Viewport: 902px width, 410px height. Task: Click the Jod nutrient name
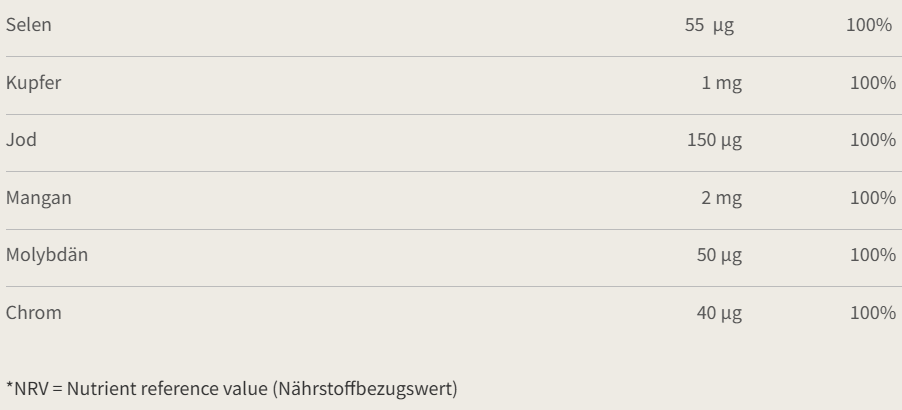(x=21, y=140)
